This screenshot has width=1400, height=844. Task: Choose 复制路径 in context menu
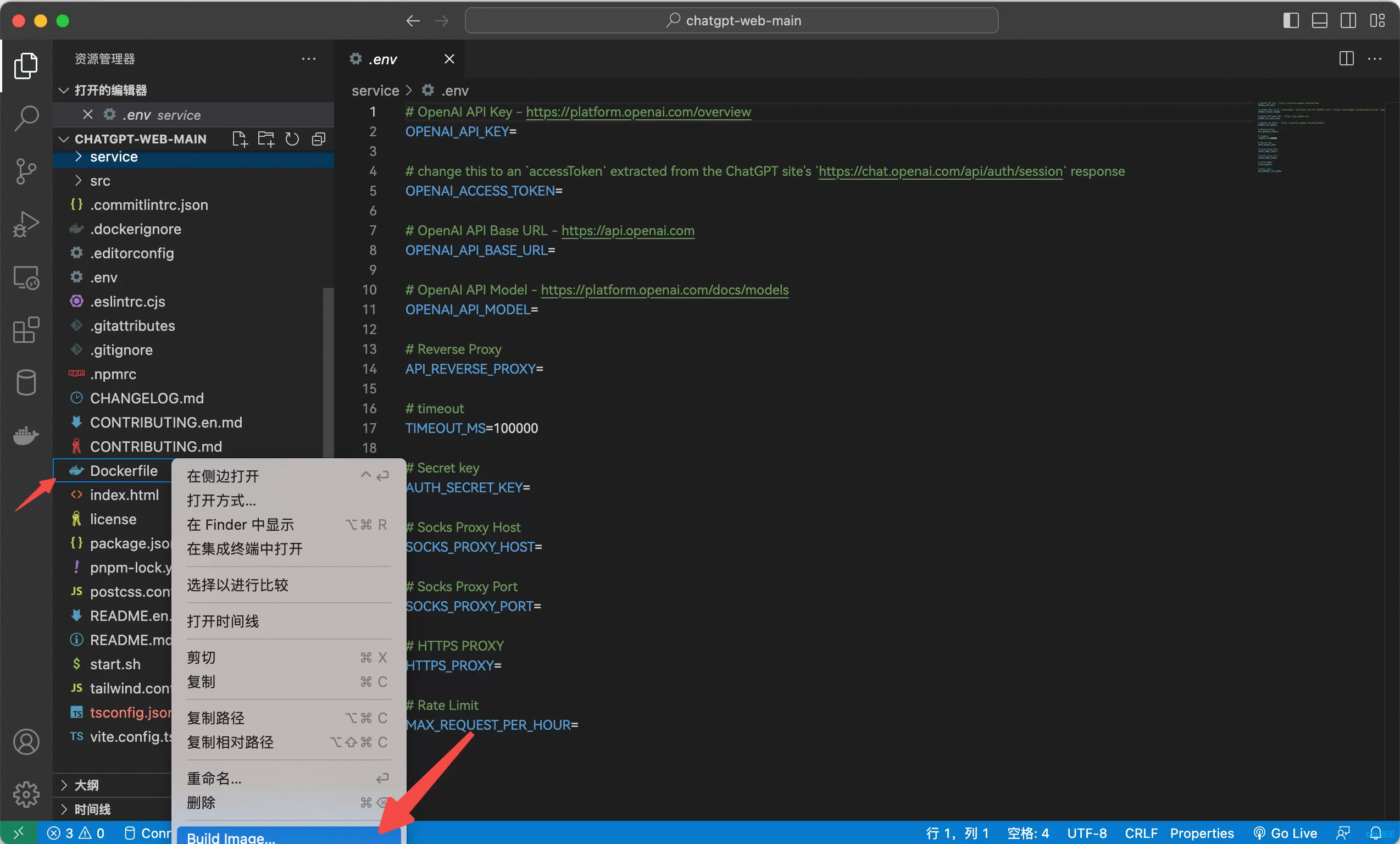(x=288, y=718)
